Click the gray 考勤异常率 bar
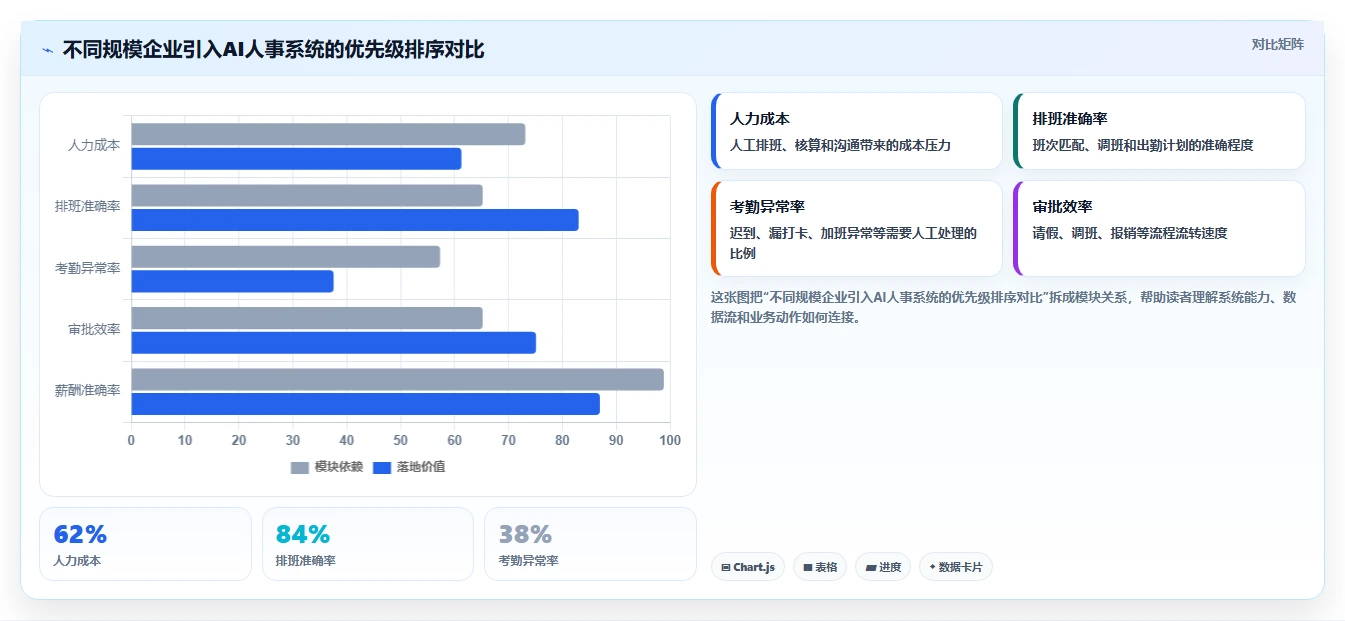Viewport: 1345px width, 621px height. (285, 257)
